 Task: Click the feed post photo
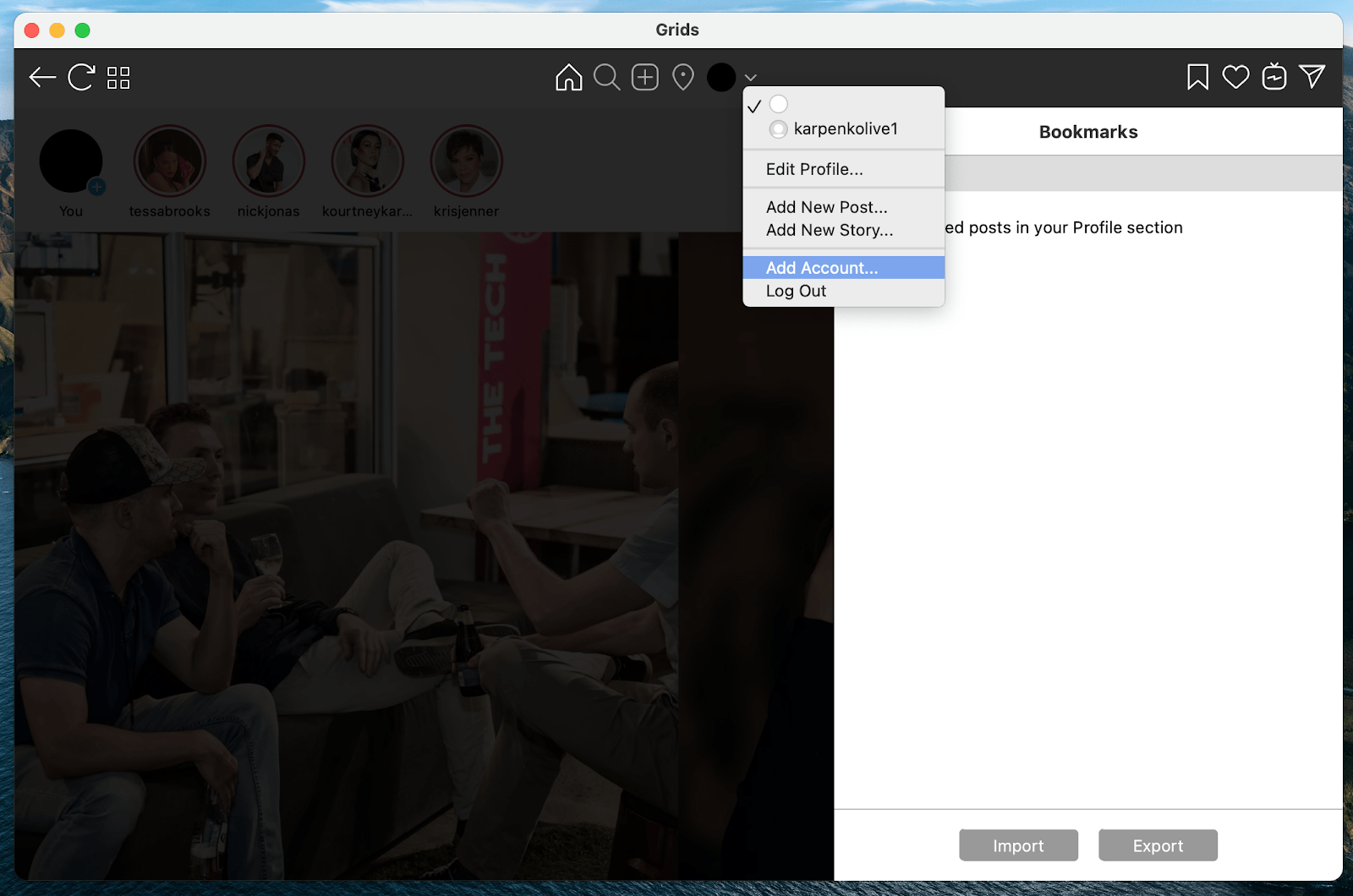pyautogui.click(x=424, y=556)
